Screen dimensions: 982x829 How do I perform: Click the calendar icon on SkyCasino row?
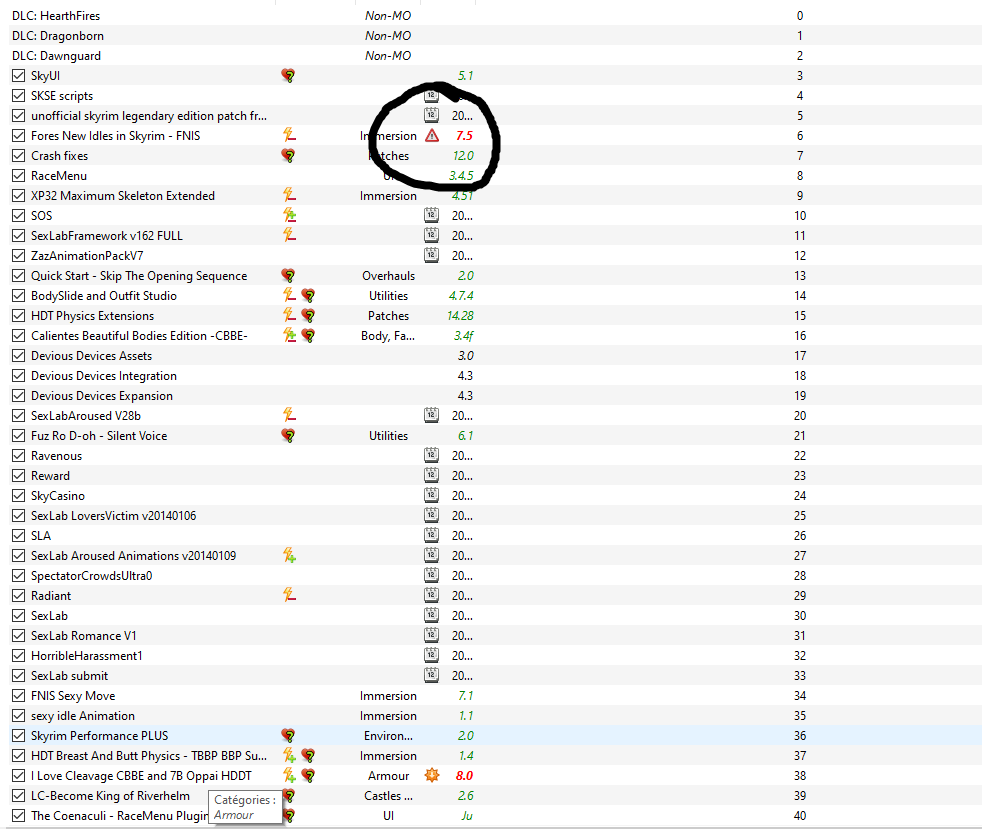pyautogui.click(x=432, y=495)
